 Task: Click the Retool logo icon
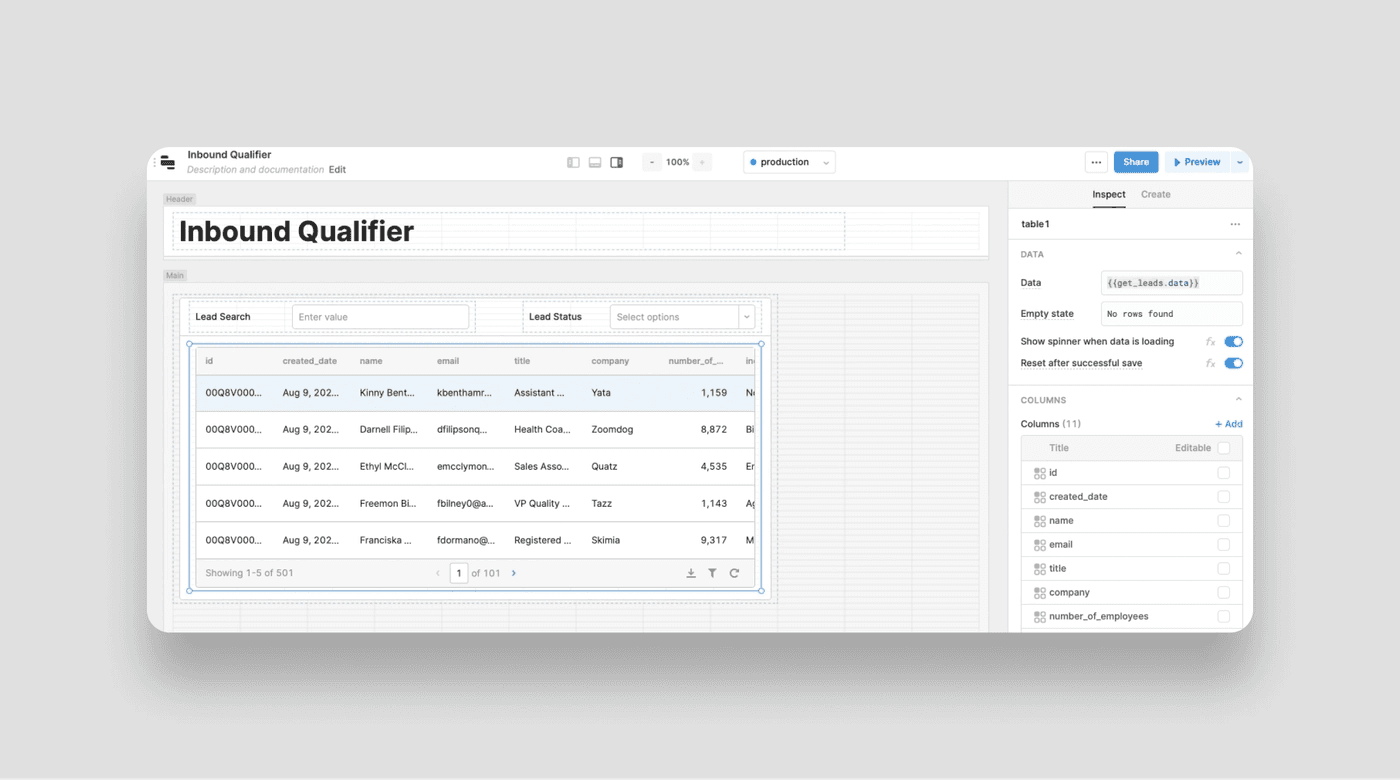[x=168, y=162]
